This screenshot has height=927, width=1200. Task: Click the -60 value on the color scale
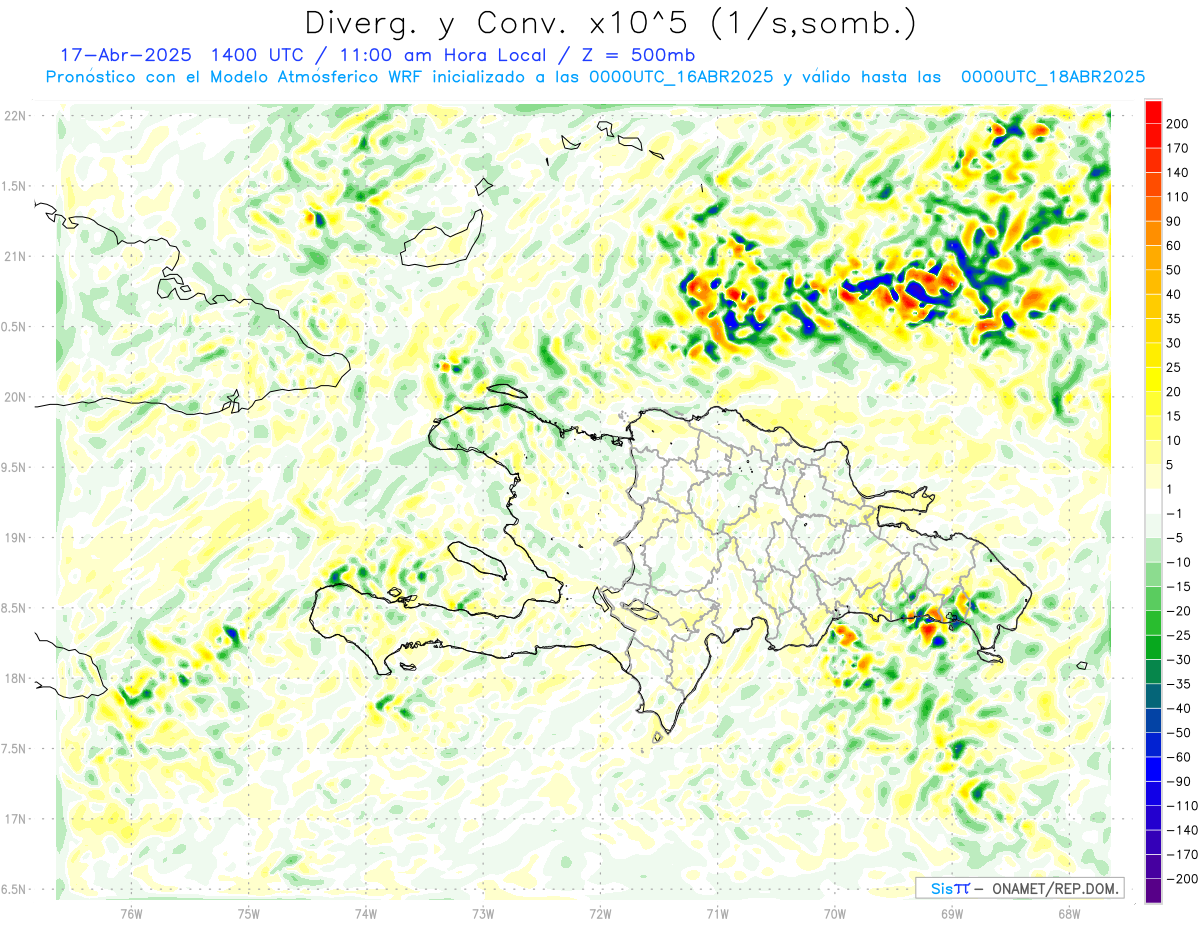[1176, 758]
